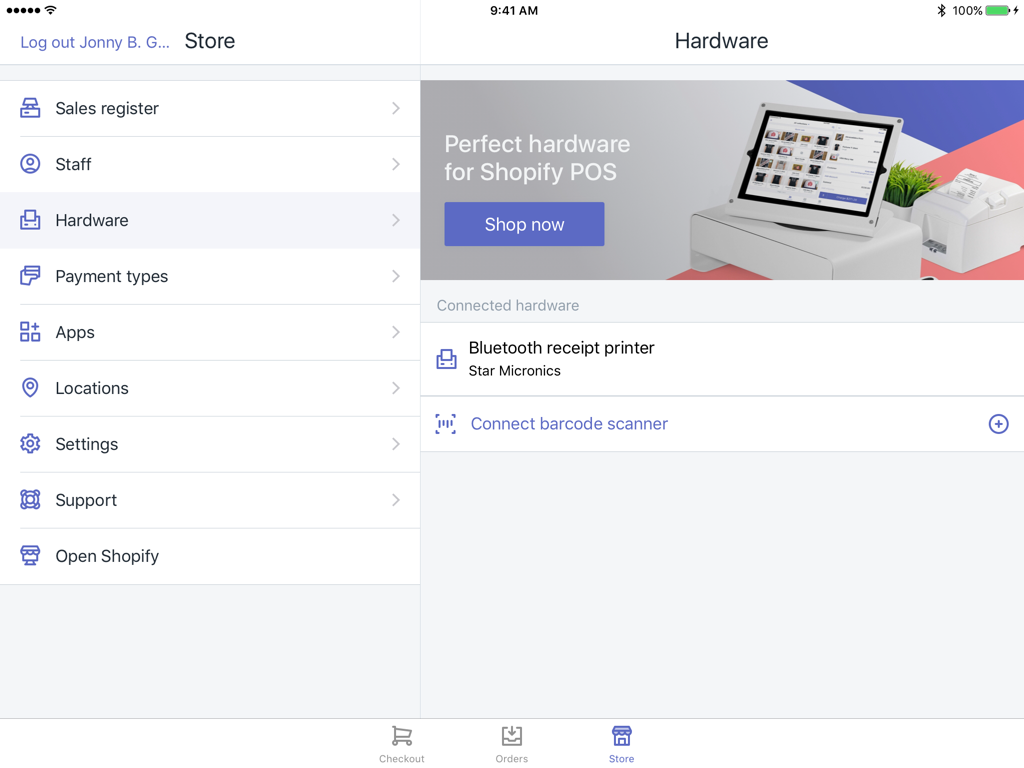Open the Staff menu item
1024x768 pixels.
click(x=210, y=164)
